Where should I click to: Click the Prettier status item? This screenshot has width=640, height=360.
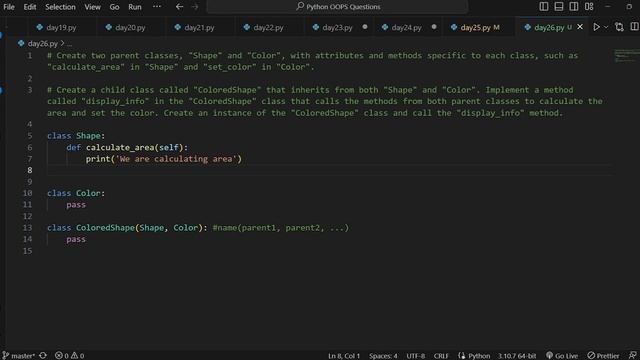click(x=603, y=356)
